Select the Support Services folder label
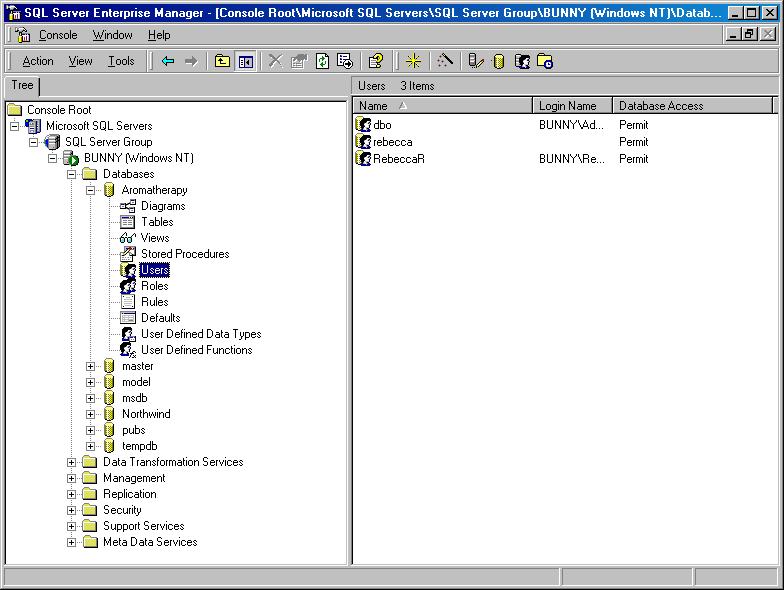Screen dimensions: 784x590 pos(144,526)
